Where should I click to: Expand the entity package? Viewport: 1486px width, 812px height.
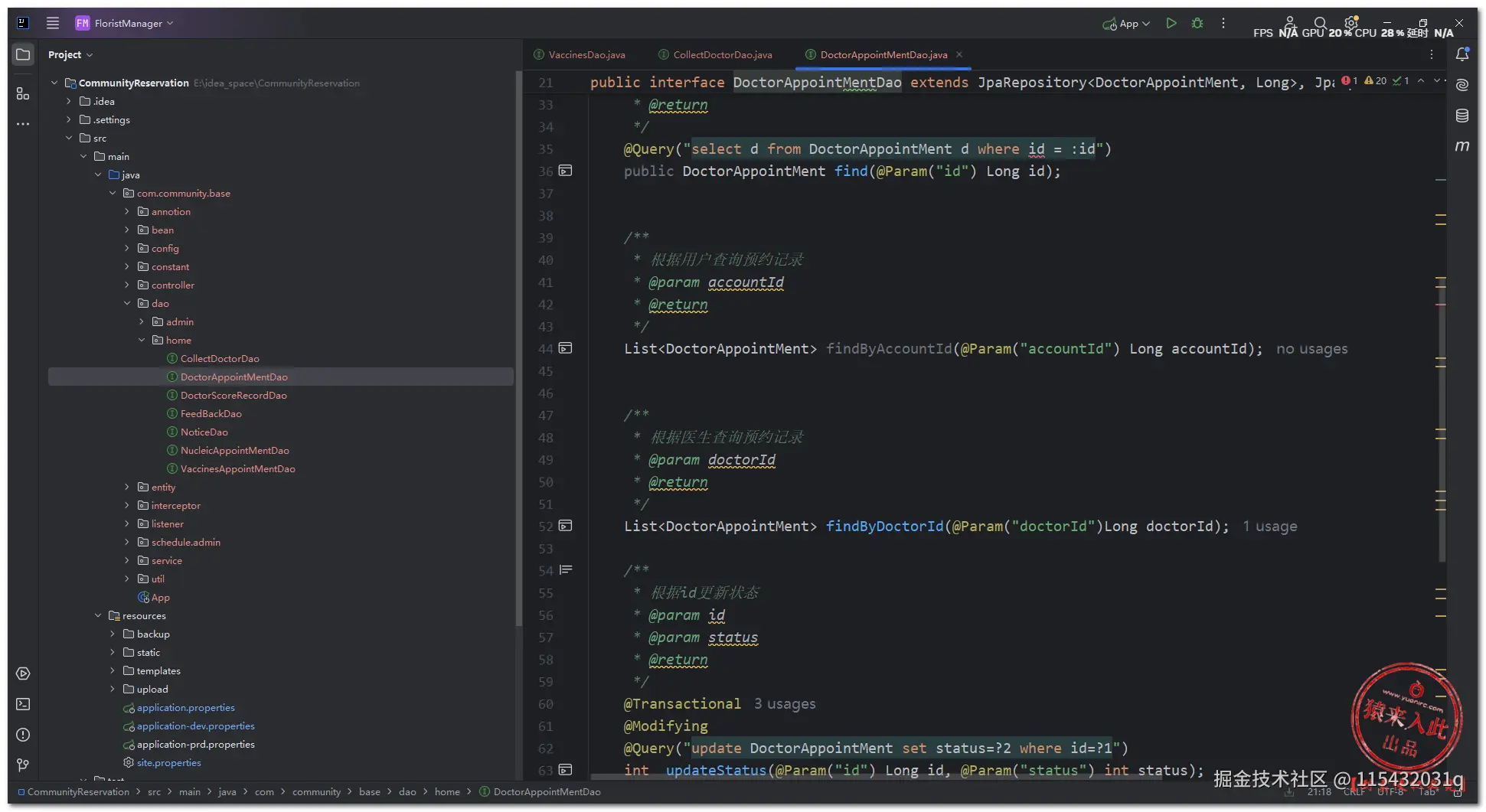coord(127,487)
